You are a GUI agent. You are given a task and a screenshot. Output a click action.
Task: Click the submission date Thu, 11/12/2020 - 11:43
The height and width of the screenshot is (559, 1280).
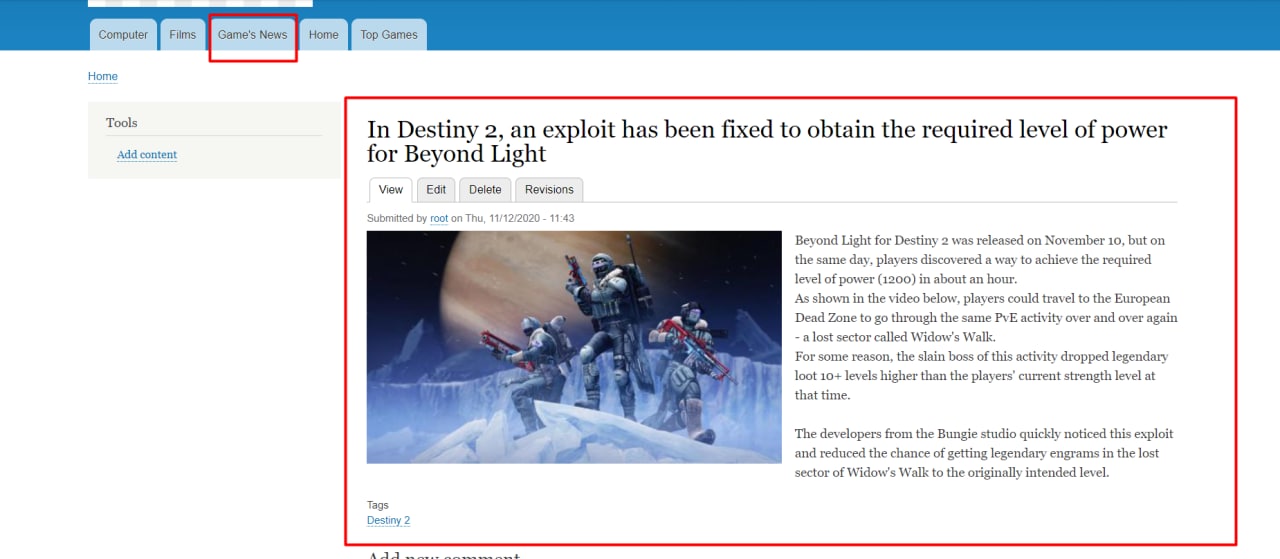pos(519,218)
